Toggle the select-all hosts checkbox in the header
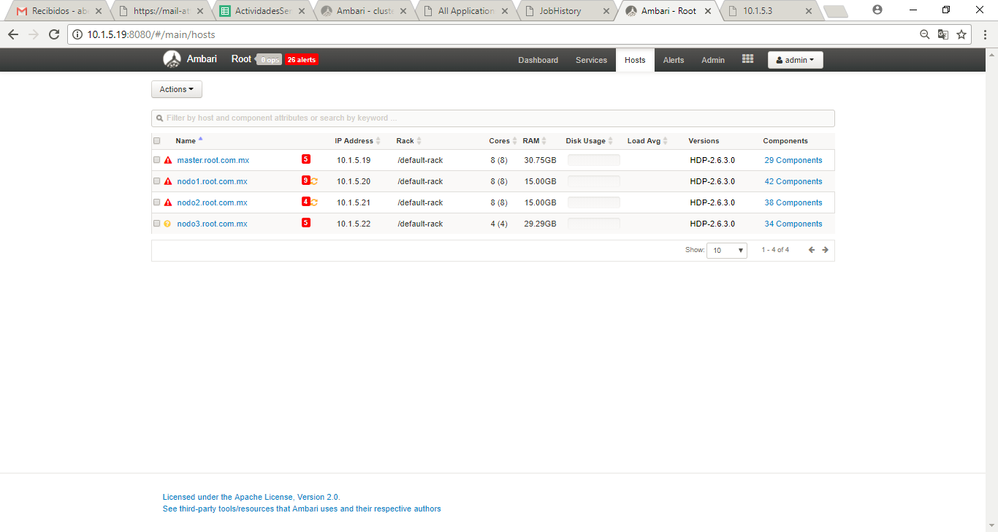The width and height of the screenshot is (998, 532). (157, 141)
